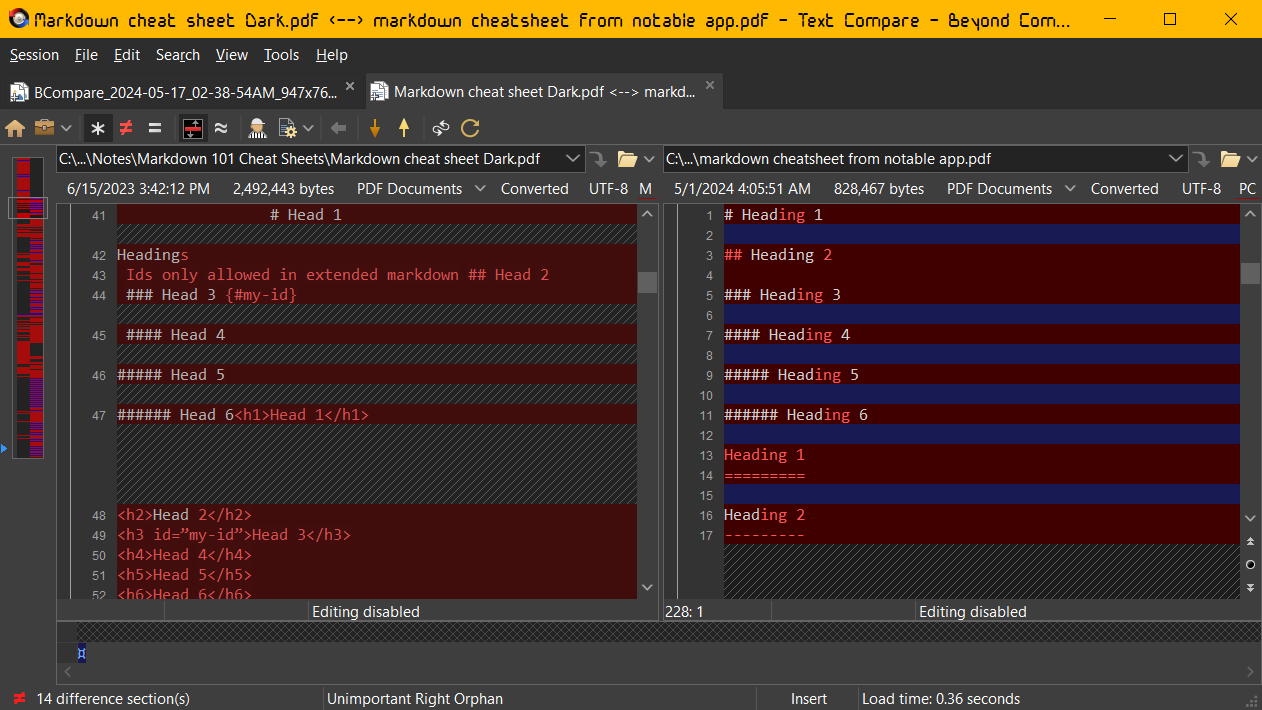Click the Minor approximate-equal icon
The width and height of the screenshot is (1262, 710).
click(x=221, y=128)
